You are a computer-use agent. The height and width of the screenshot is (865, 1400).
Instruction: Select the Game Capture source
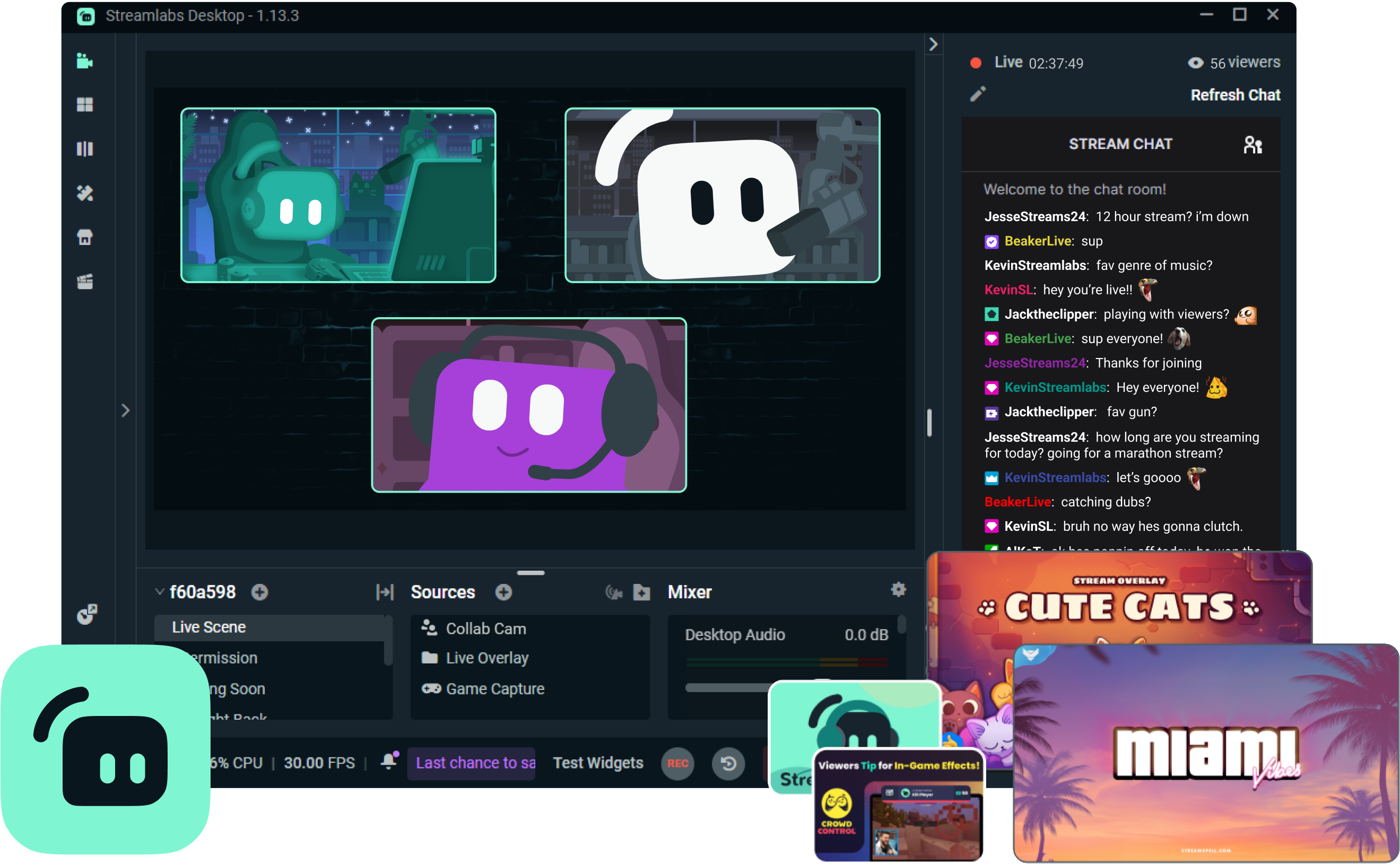point(495,689)
